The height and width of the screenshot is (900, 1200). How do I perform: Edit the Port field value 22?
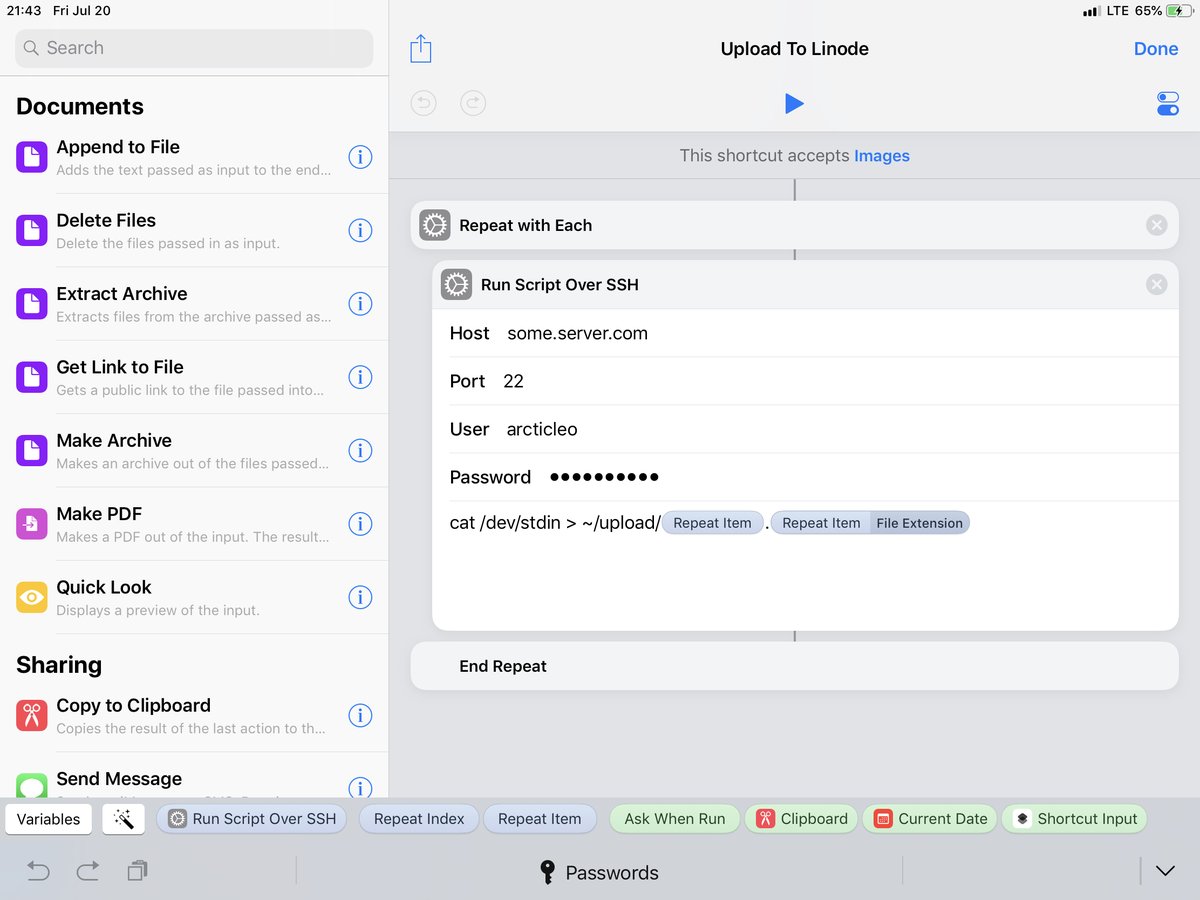click(x=805, y=381)
